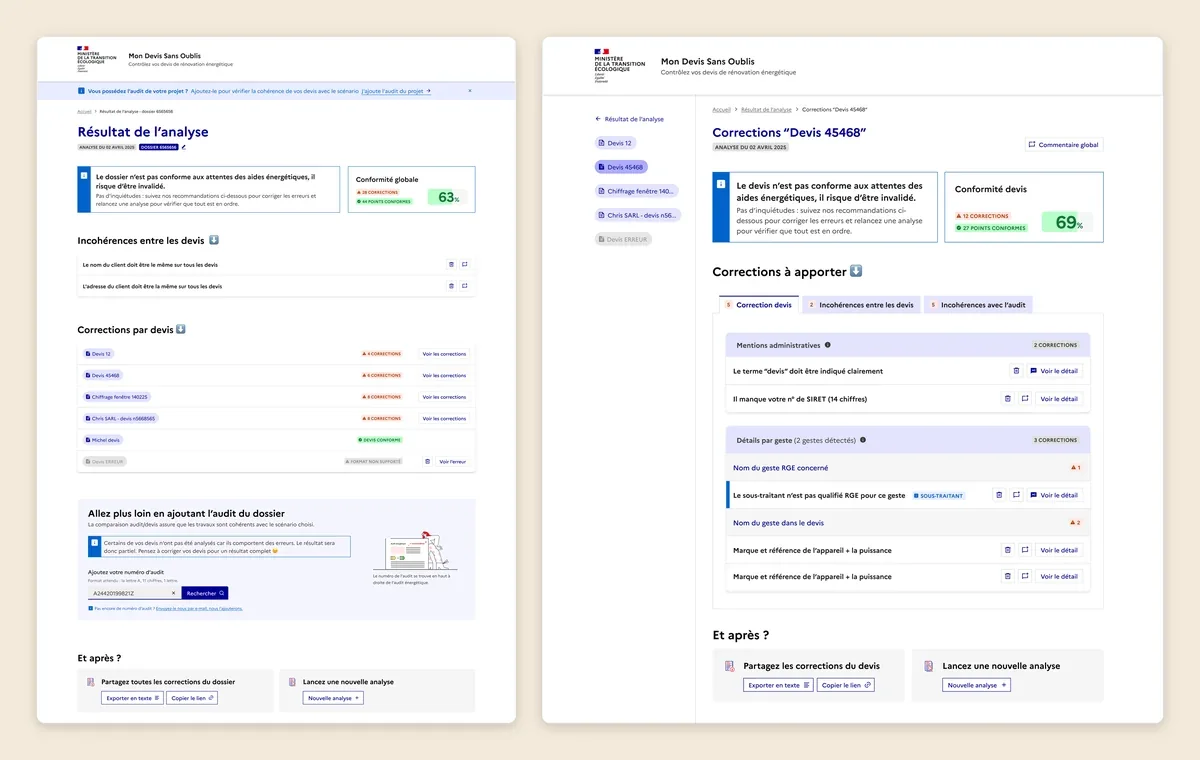Click info icon beside 'Mentions administratives'
Viewport: 1200px width, 760px height.
[827, 345]
